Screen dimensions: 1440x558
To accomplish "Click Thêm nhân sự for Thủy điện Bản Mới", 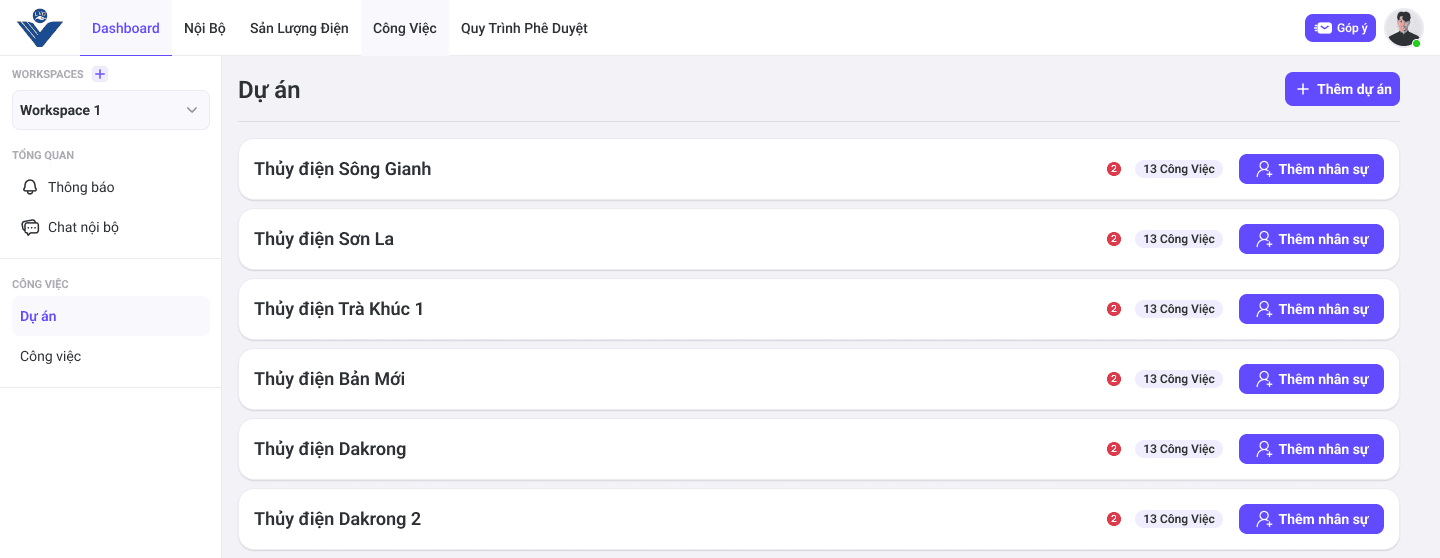I will point(1311,379).
